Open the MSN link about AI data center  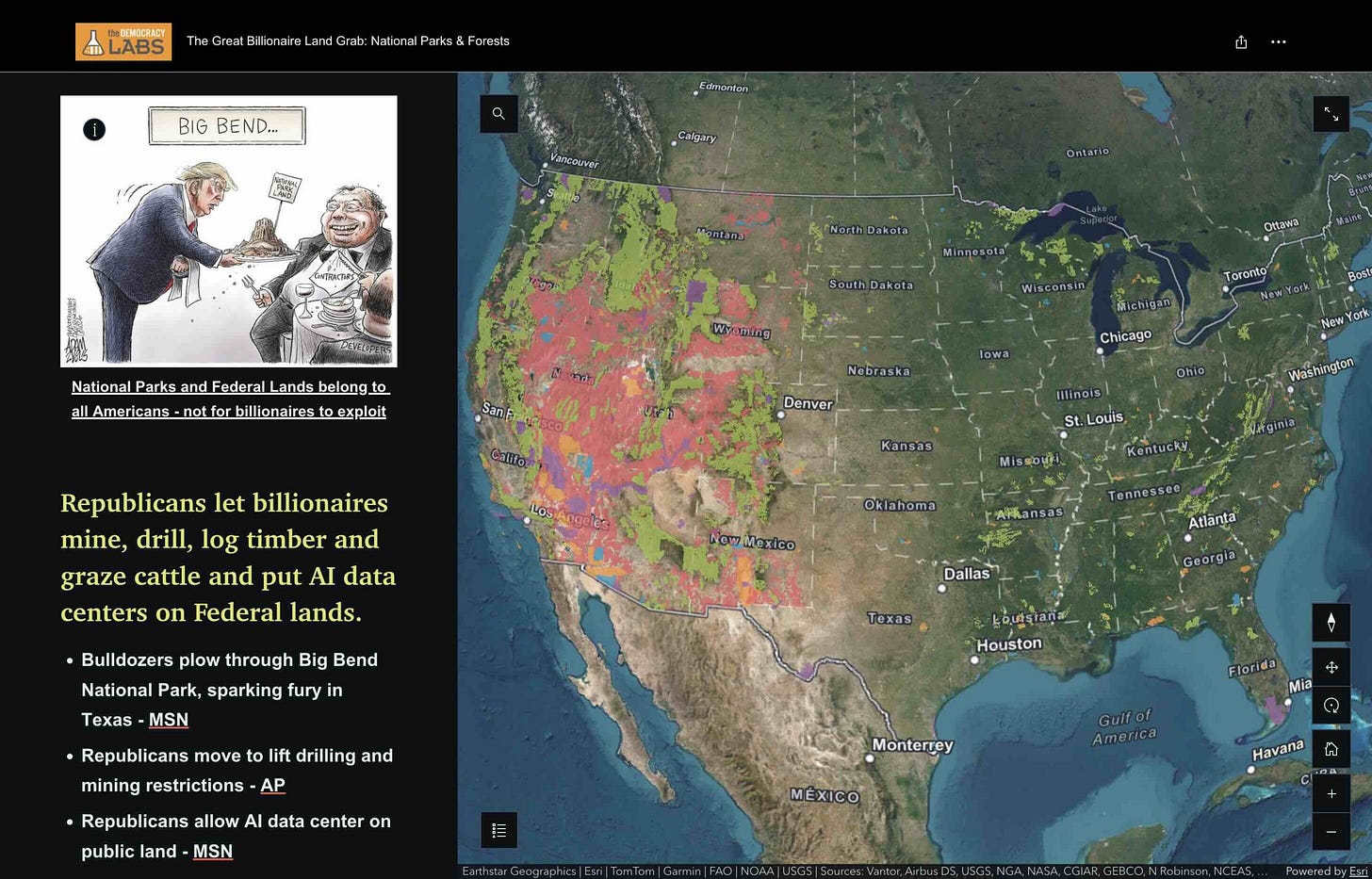213,852
